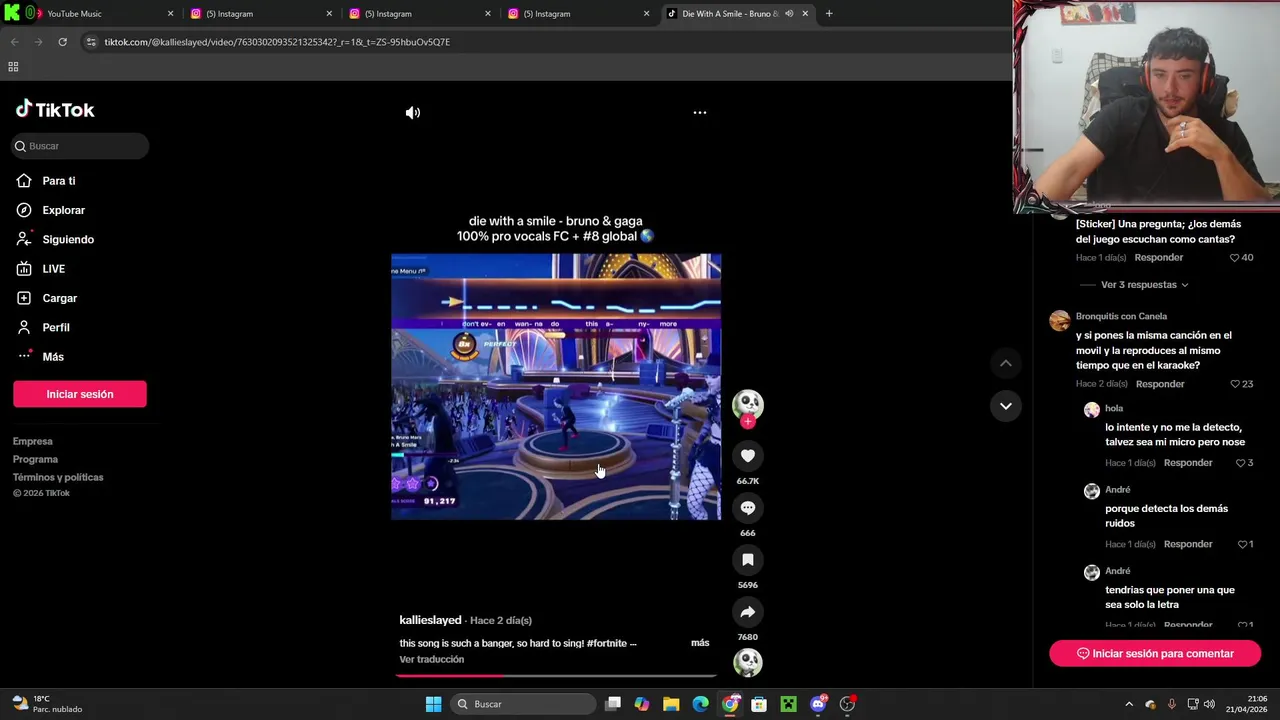Viewport: 1280px width, 720px height.
Task: Reply to Bronquitis con Canela's comment
Action: pyautogui.click(x=1160, y=384)
